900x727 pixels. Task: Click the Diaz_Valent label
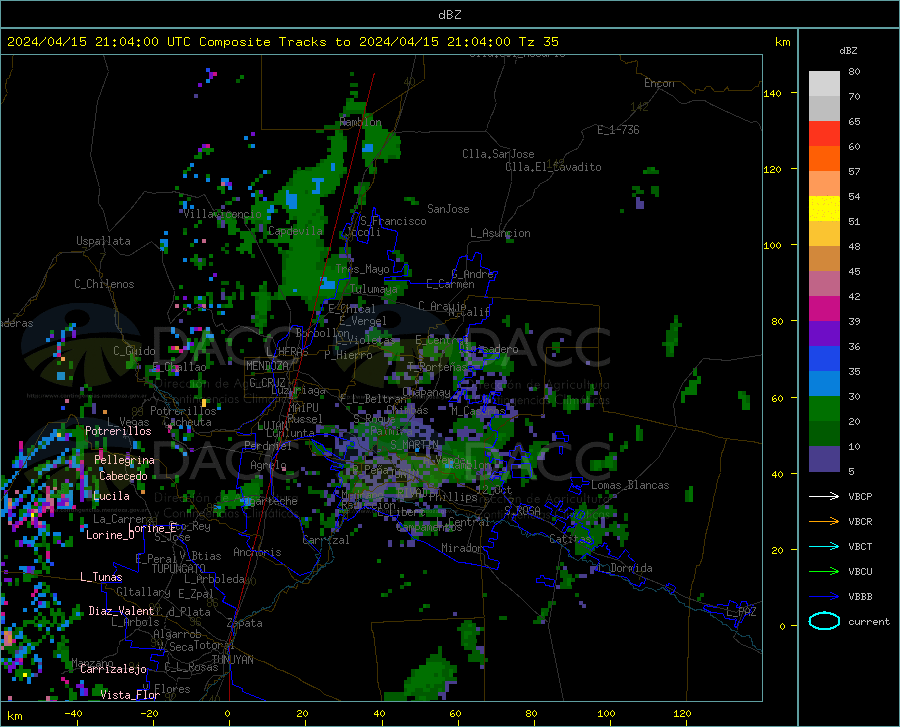tap(121, 611)
